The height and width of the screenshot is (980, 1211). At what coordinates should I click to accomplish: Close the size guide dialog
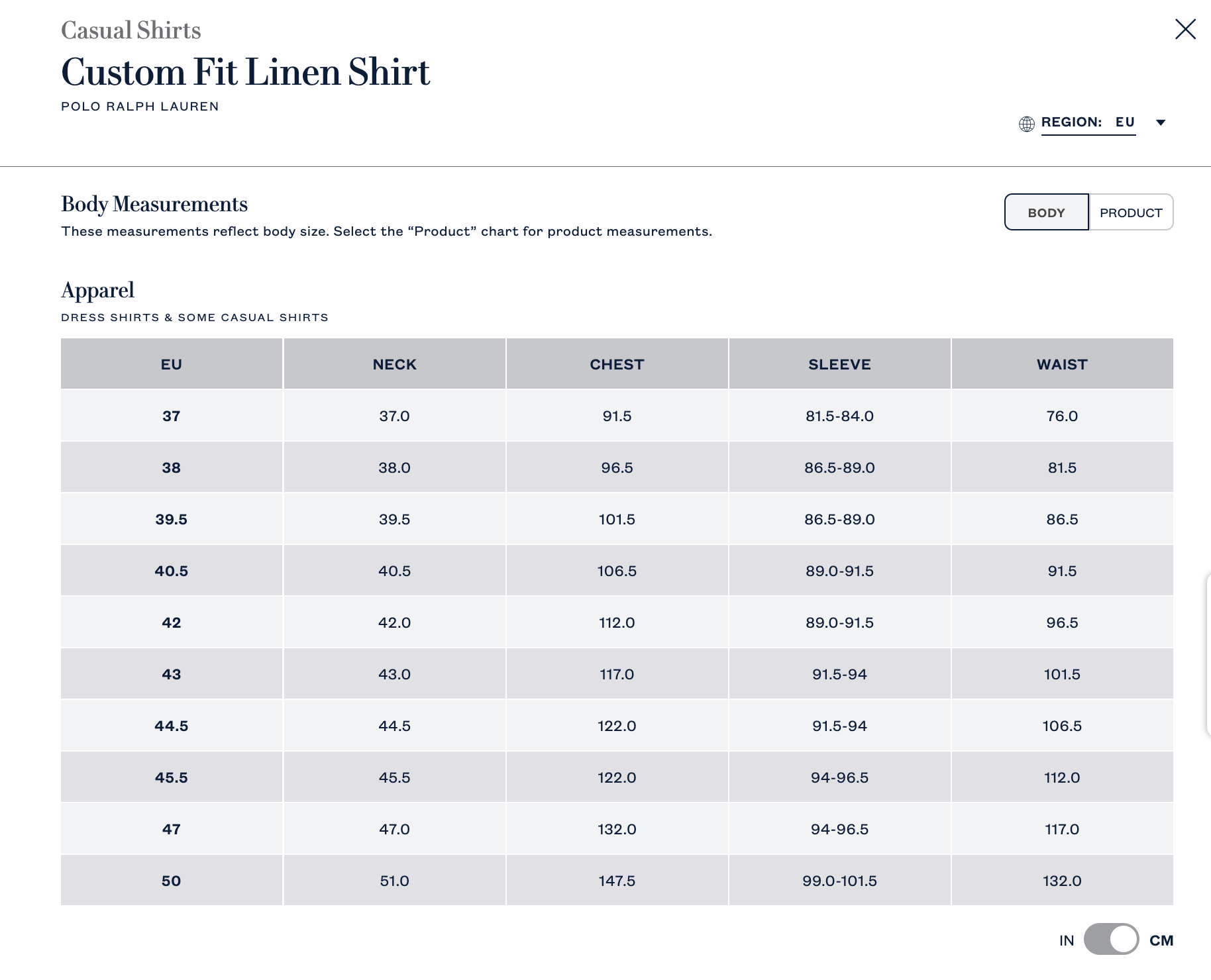(1185, 29)
